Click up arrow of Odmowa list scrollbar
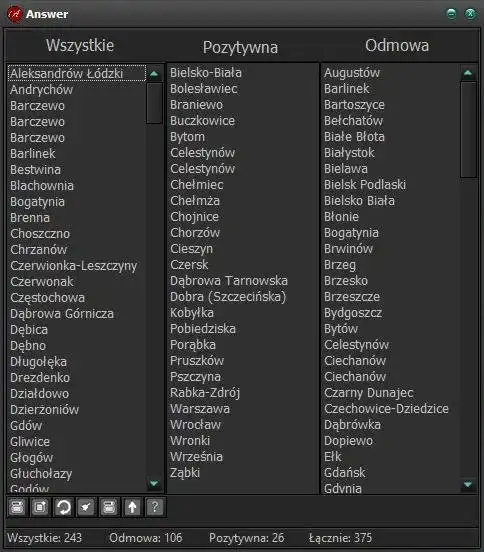The image size is (484, 552). point(468,73)
